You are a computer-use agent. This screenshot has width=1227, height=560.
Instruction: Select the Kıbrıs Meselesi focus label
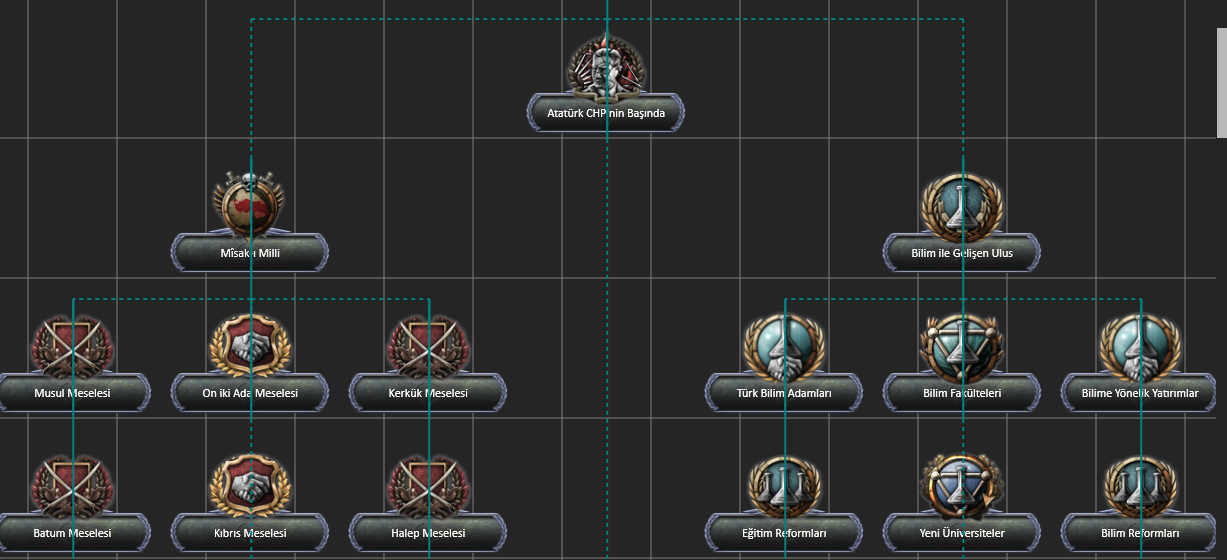[x=250, y=533]
